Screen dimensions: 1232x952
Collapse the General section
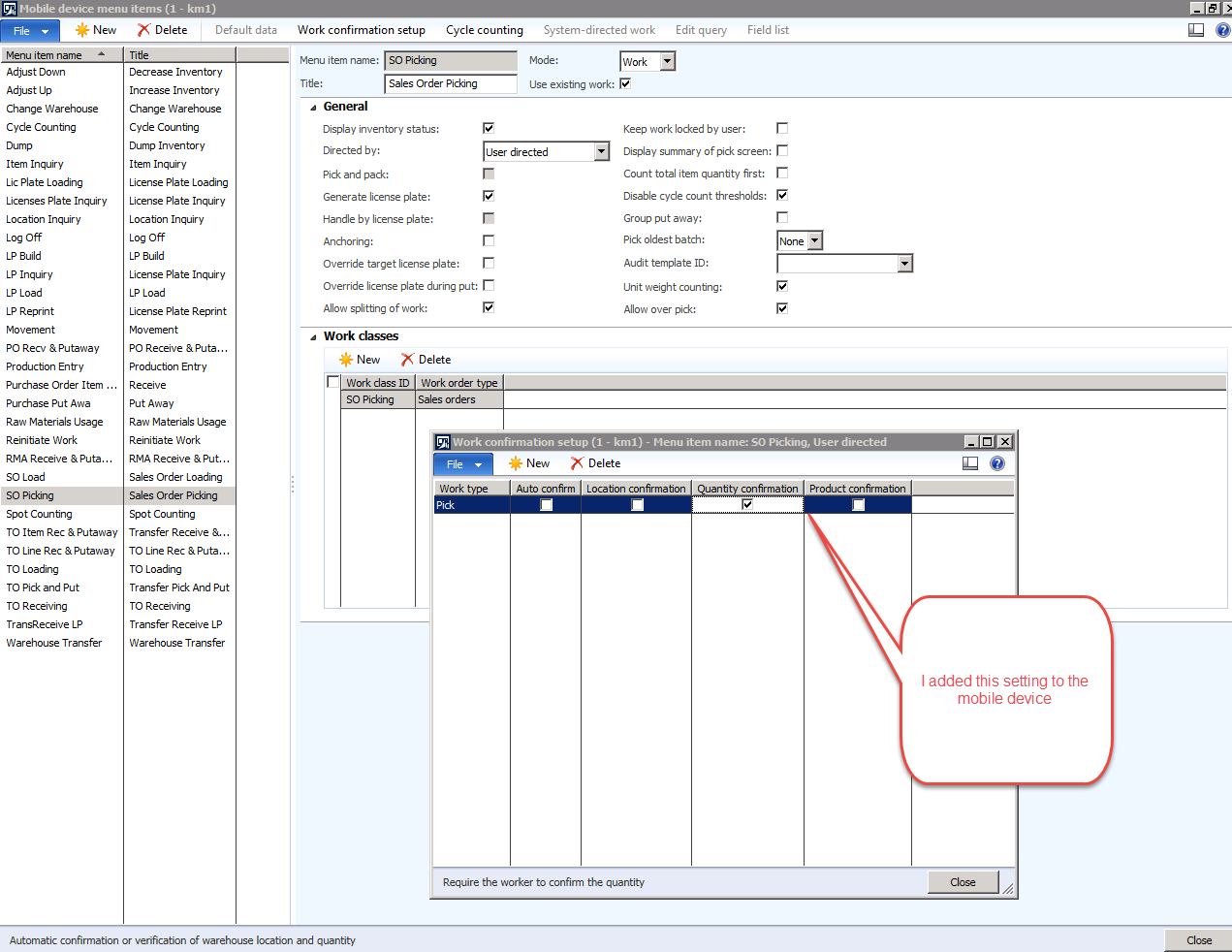(x=313, y=108)
